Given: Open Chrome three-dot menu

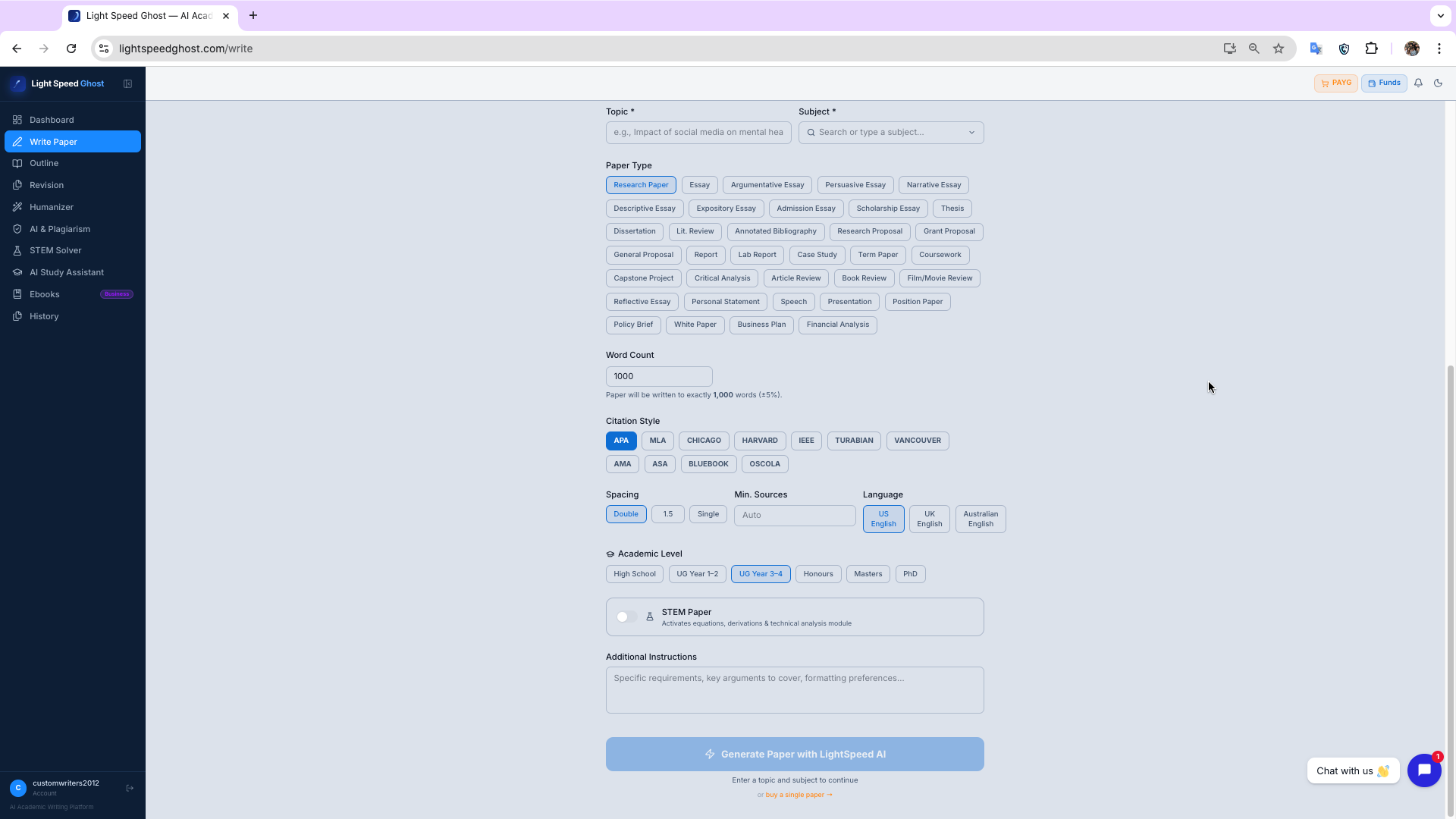Looking at the screenshot, I should click(1439, 49).
